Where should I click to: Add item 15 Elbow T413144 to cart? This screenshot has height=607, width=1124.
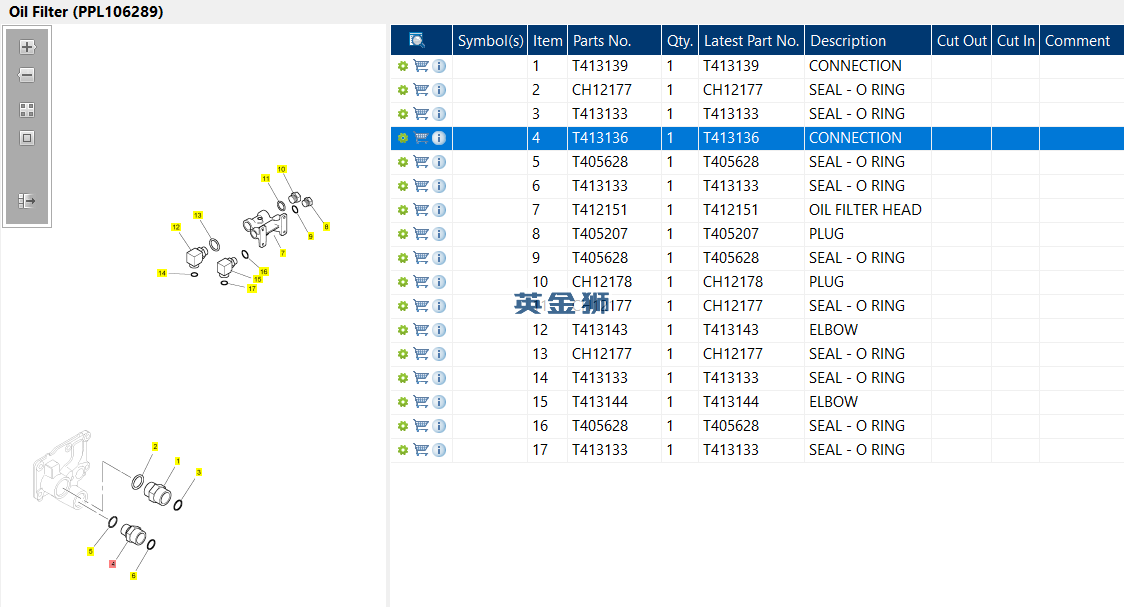click(x=421, y=402)
